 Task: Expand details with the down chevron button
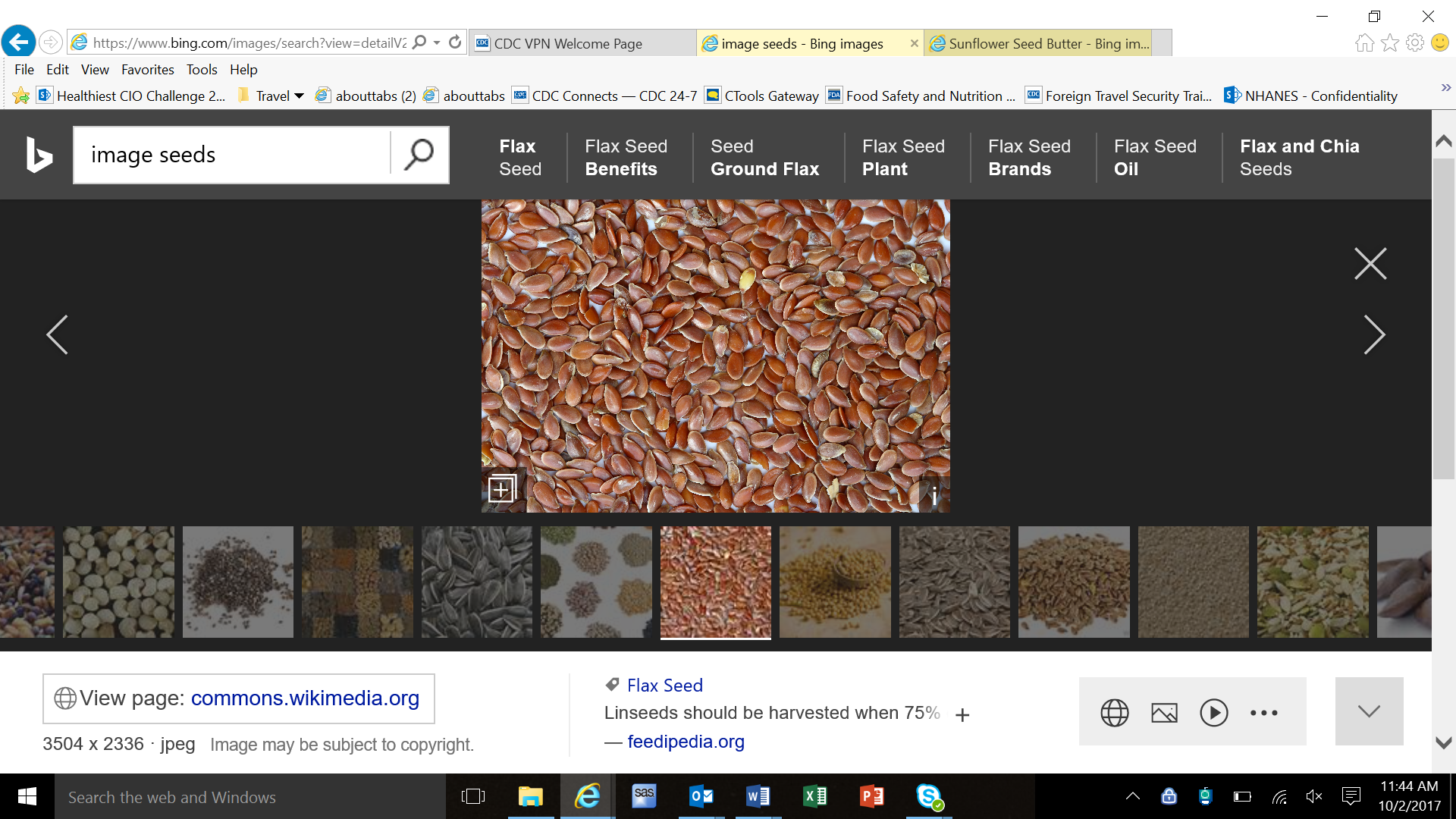[x=1369, y=711]
